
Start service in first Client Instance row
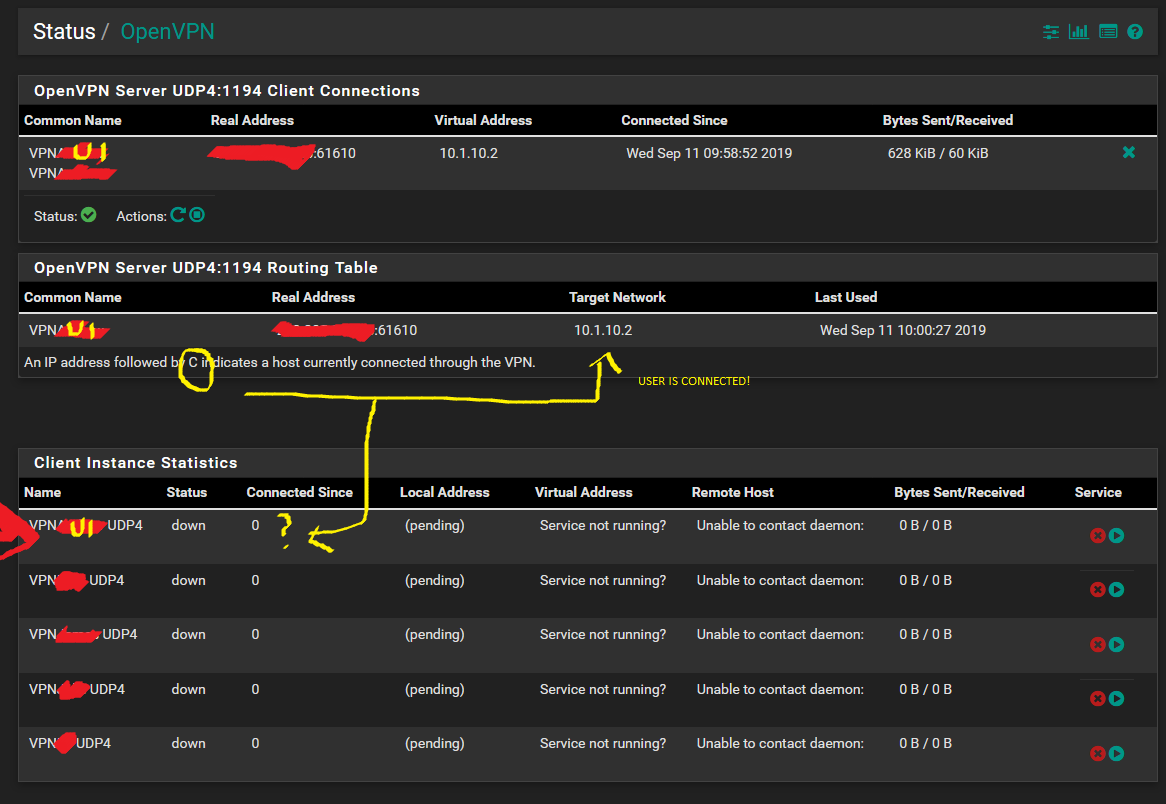[1116, 536]
